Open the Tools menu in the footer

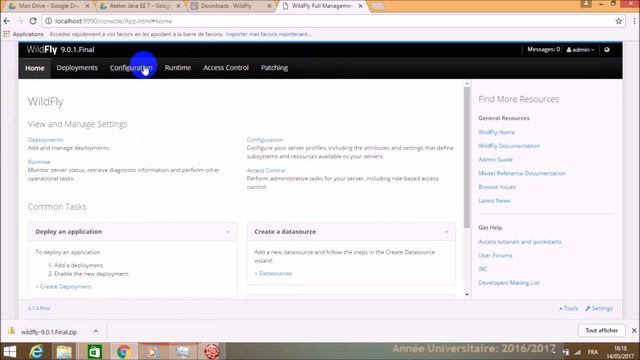pyautogui.click(x=569, y=308)
